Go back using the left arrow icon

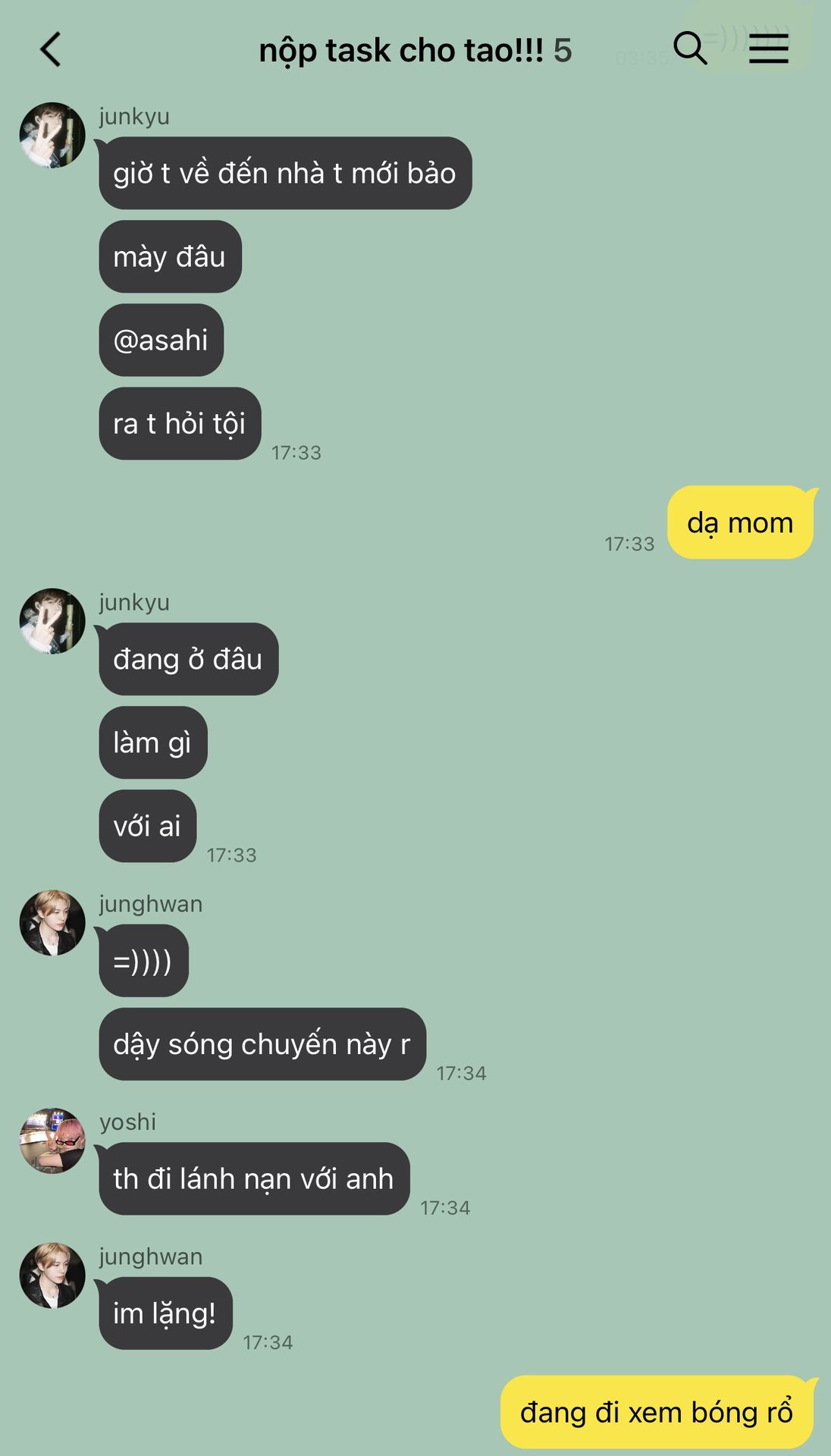(x=50, y=50)
